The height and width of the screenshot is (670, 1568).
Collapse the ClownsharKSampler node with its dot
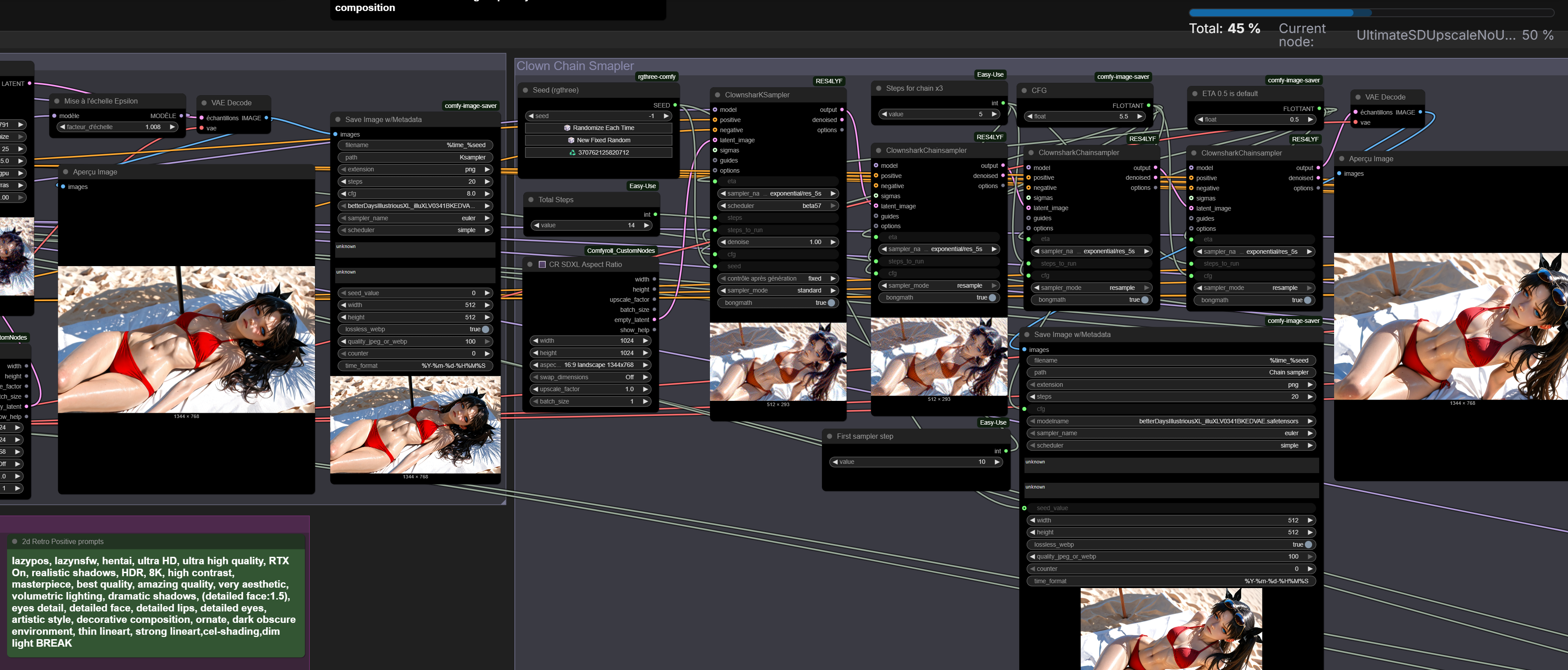click(x=717, y=95)
